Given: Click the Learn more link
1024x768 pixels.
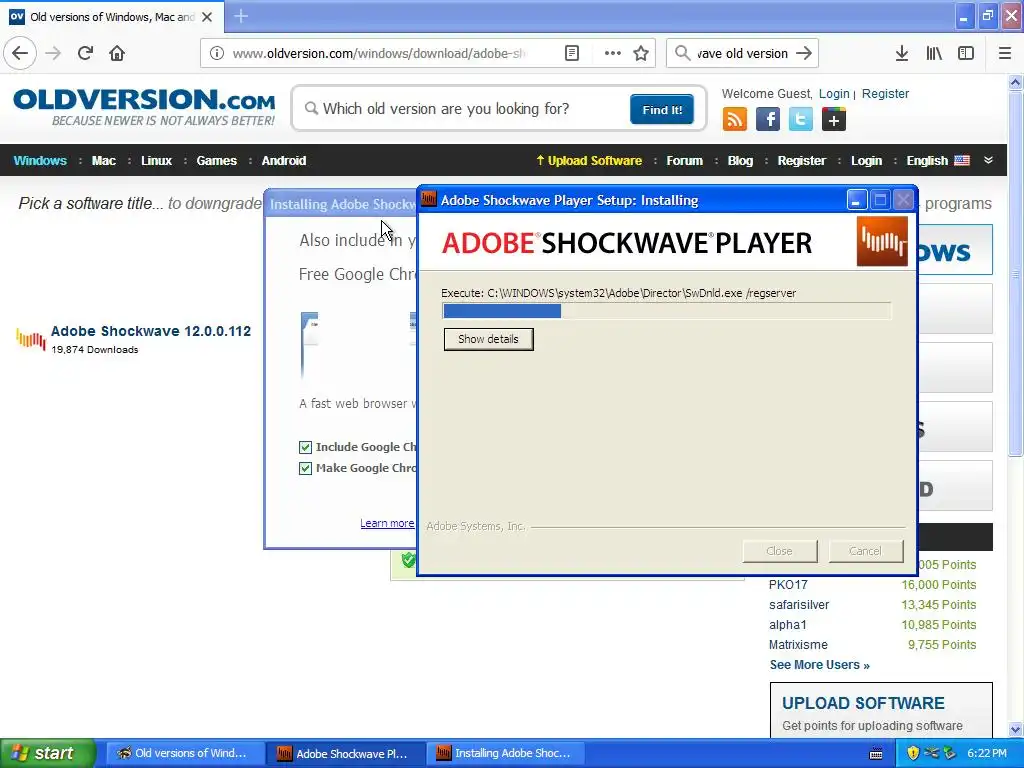Looking at the screenshot, I should coord(387,523).
